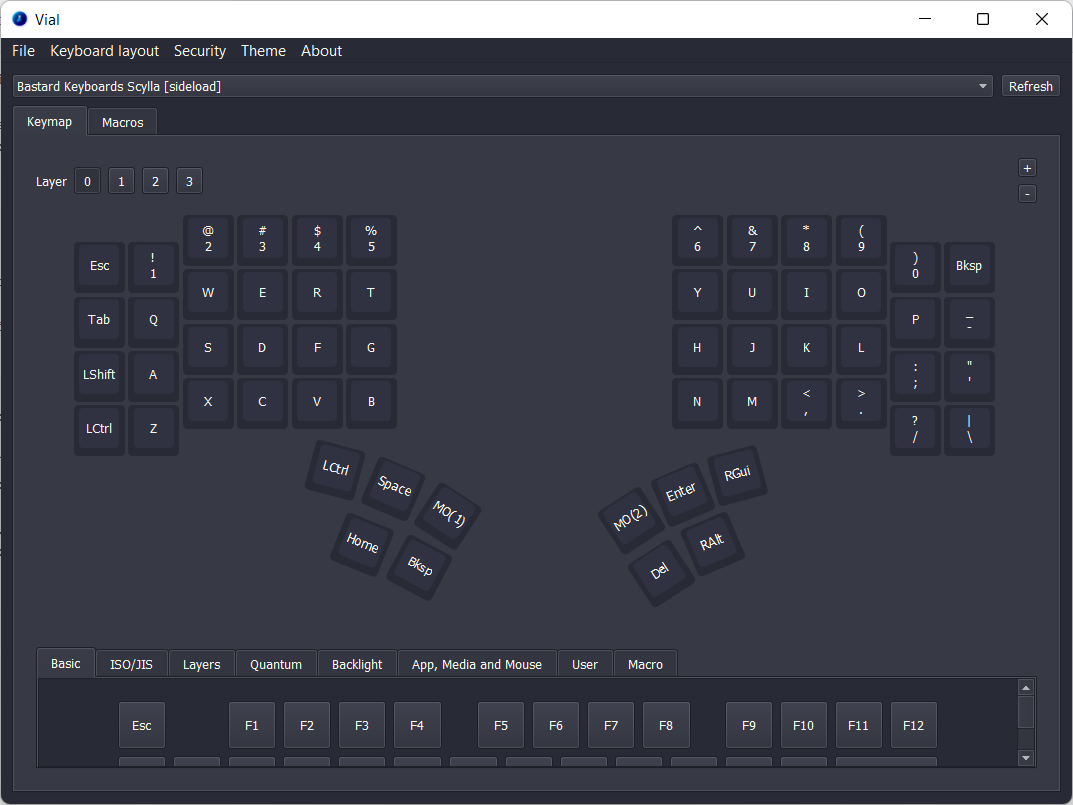
Task: Select Layer 3
Action: [x=190, y=181]
